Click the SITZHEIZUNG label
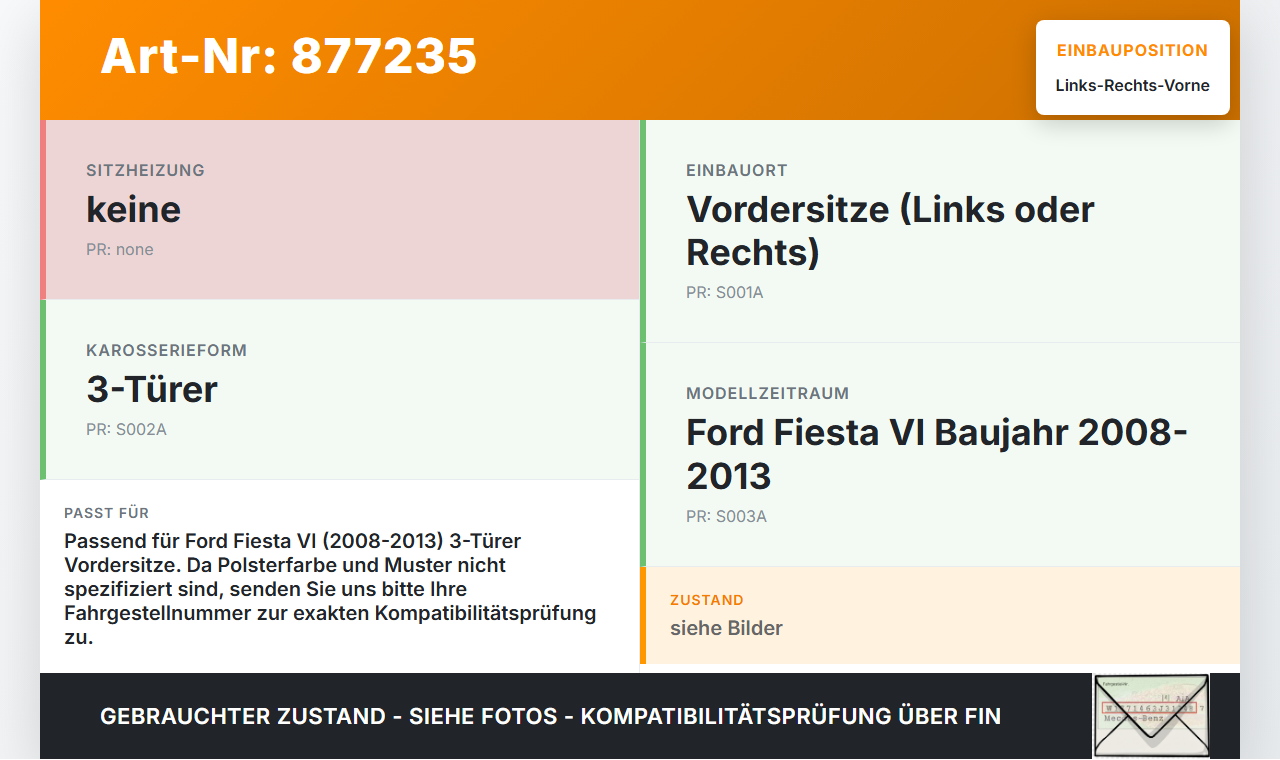The image size is (1280, 760). tap(145, 170)
